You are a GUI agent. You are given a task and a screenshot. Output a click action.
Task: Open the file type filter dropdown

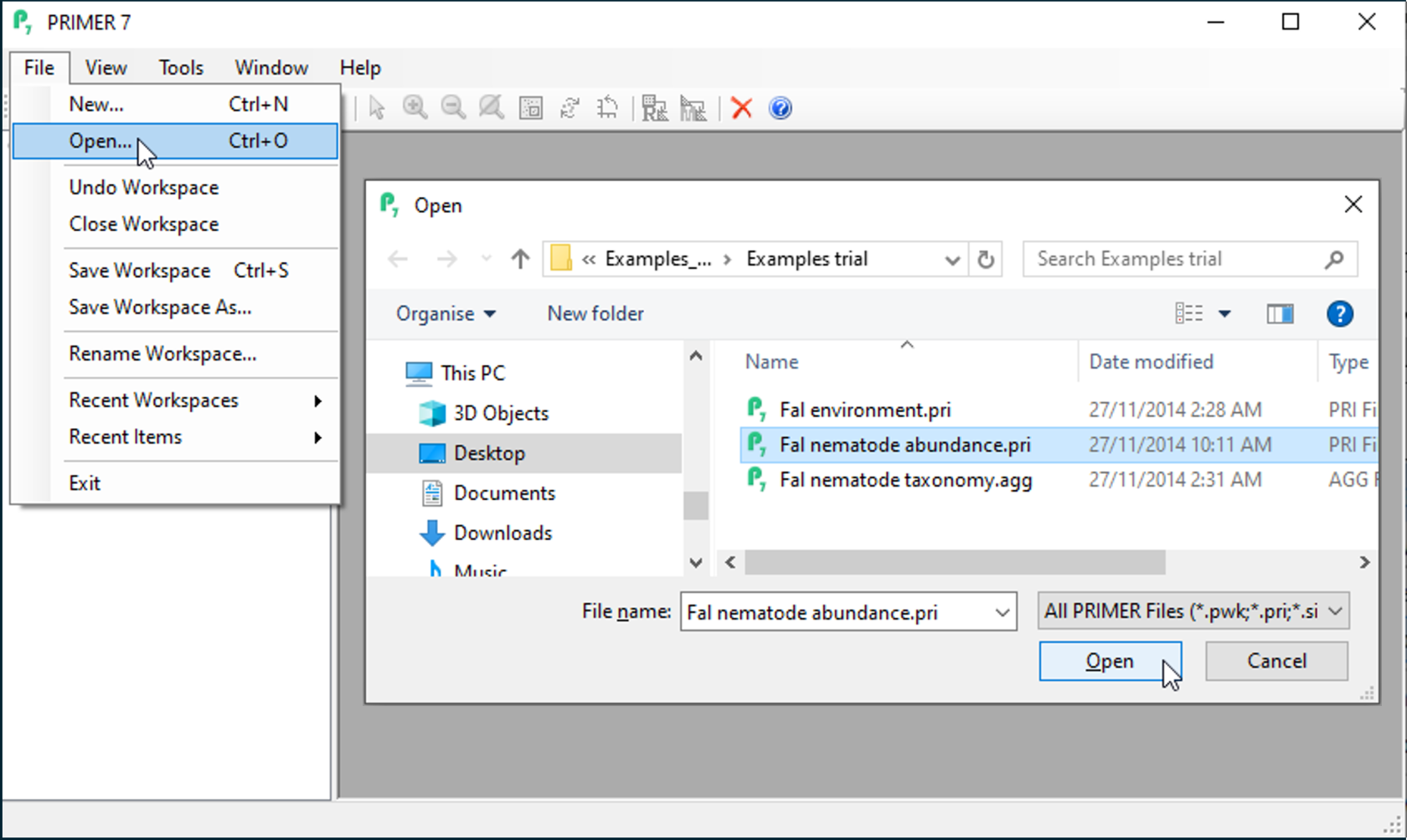[1193, 611]
